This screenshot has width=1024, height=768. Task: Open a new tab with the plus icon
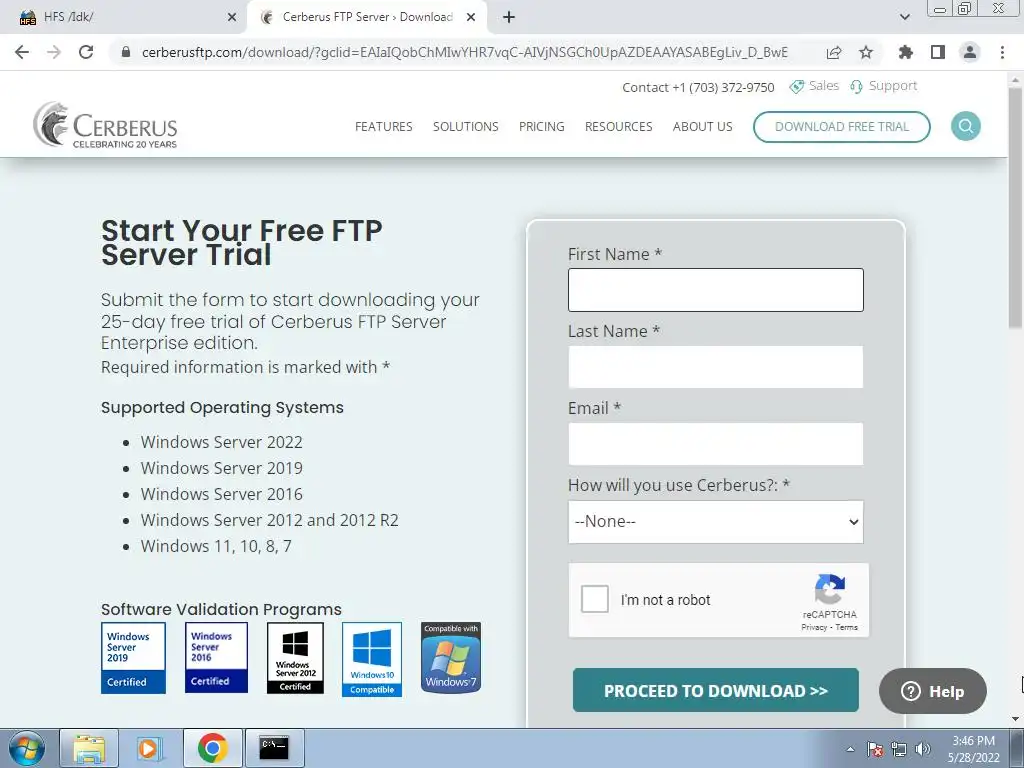[x=509, y=17]
